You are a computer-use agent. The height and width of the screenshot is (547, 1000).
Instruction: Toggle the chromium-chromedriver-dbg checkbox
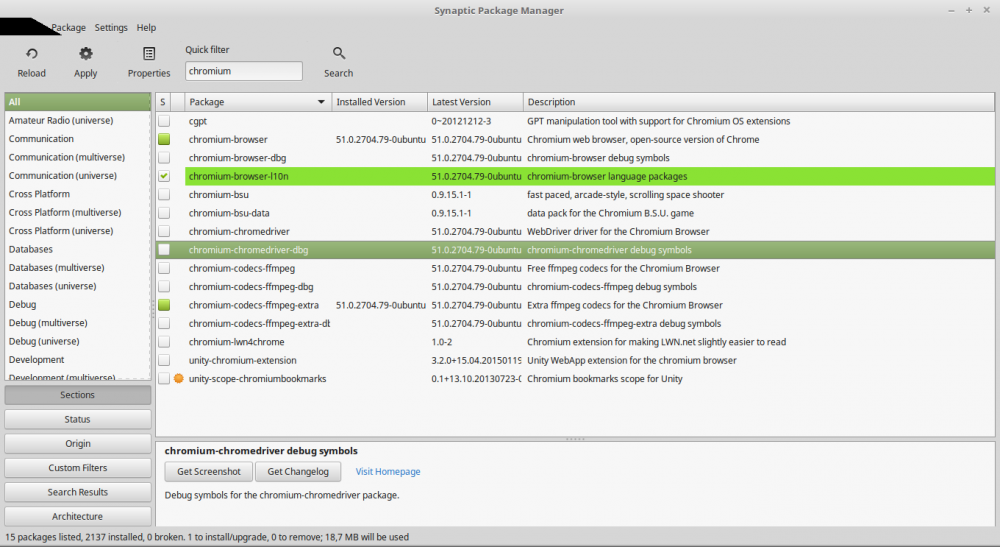[x=164, y=250]
